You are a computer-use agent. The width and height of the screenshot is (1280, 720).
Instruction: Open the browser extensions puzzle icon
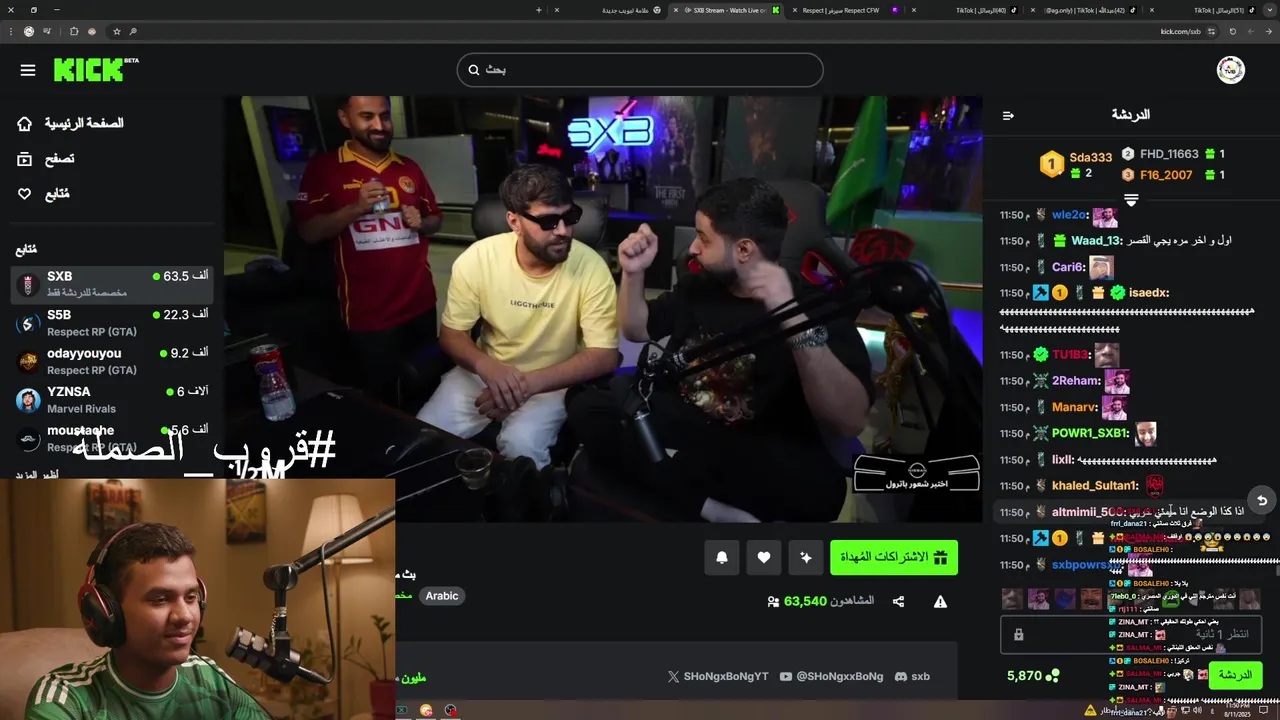(74, 31)
